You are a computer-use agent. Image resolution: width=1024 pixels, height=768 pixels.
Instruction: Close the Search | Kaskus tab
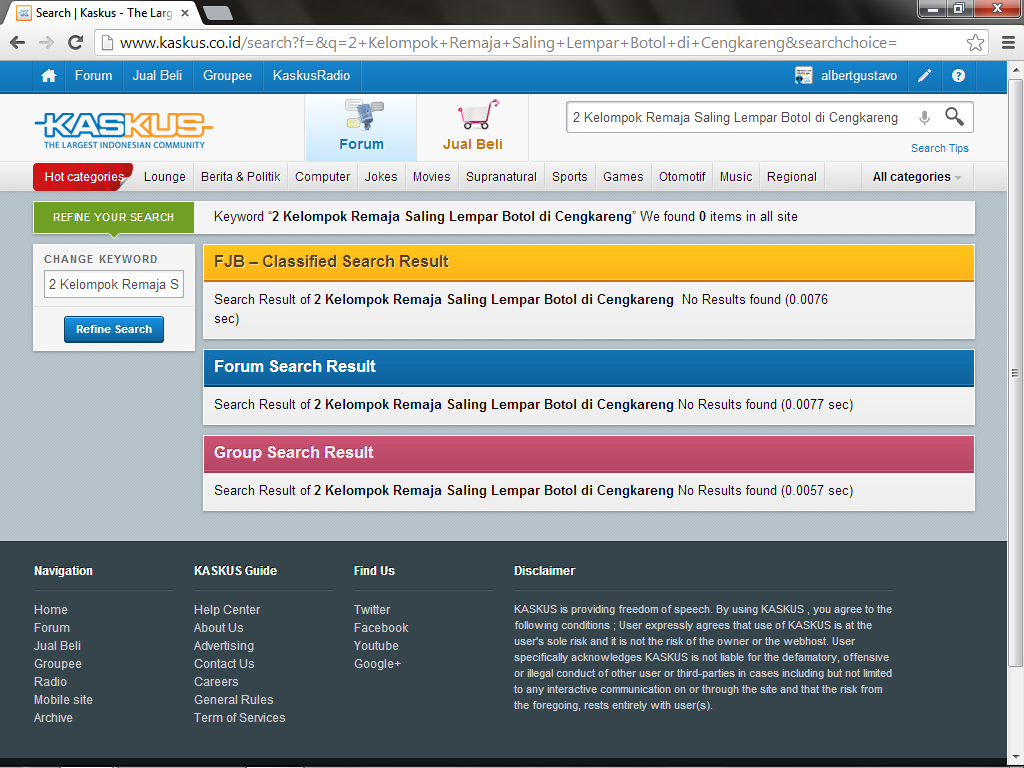pos(185,12)
